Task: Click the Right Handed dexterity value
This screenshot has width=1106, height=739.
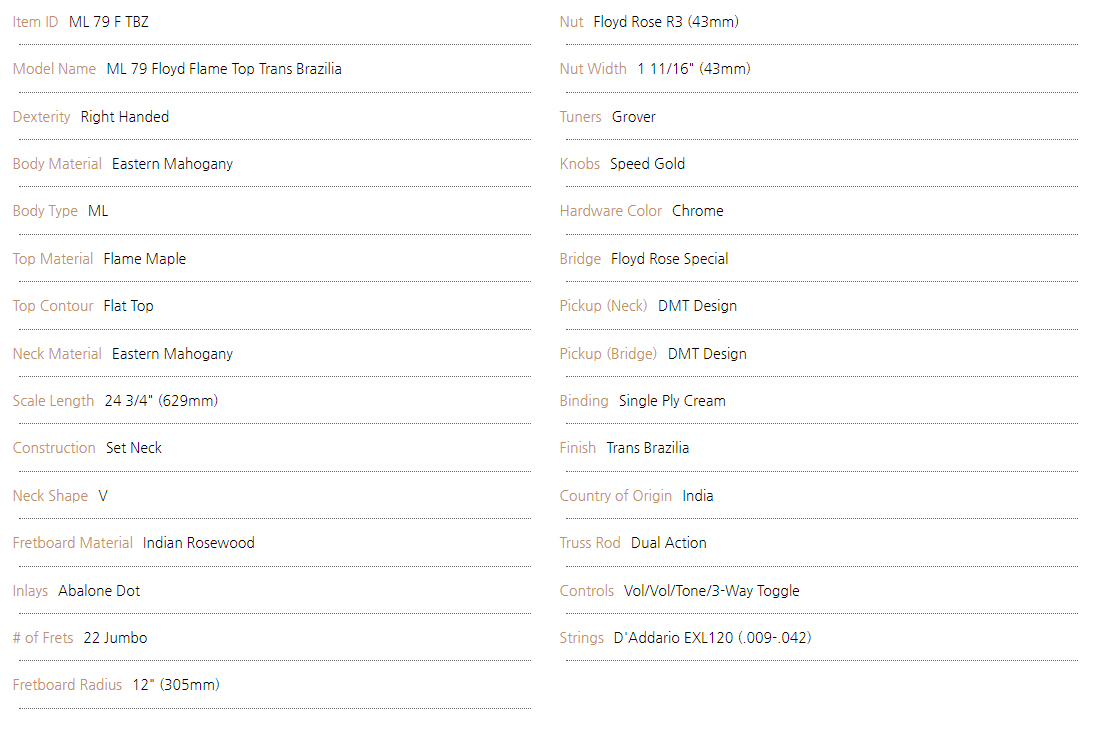Action: tap(125, 117)
